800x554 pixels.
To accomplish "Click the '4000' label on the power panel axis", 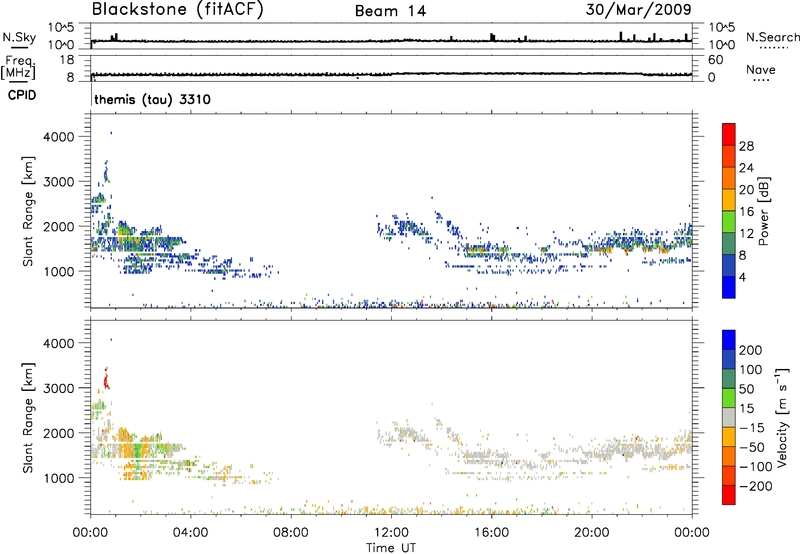I will coord(58,137).
